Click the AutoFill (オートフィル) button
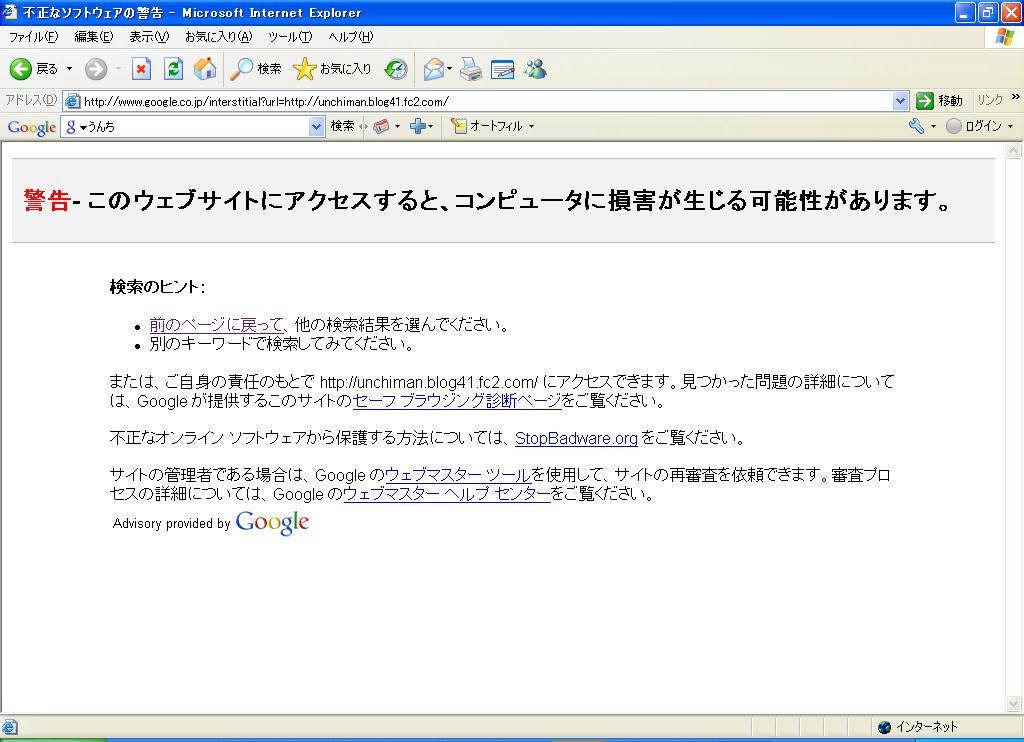This screenshot has width=1024, height=742. [x=488, y=126]
